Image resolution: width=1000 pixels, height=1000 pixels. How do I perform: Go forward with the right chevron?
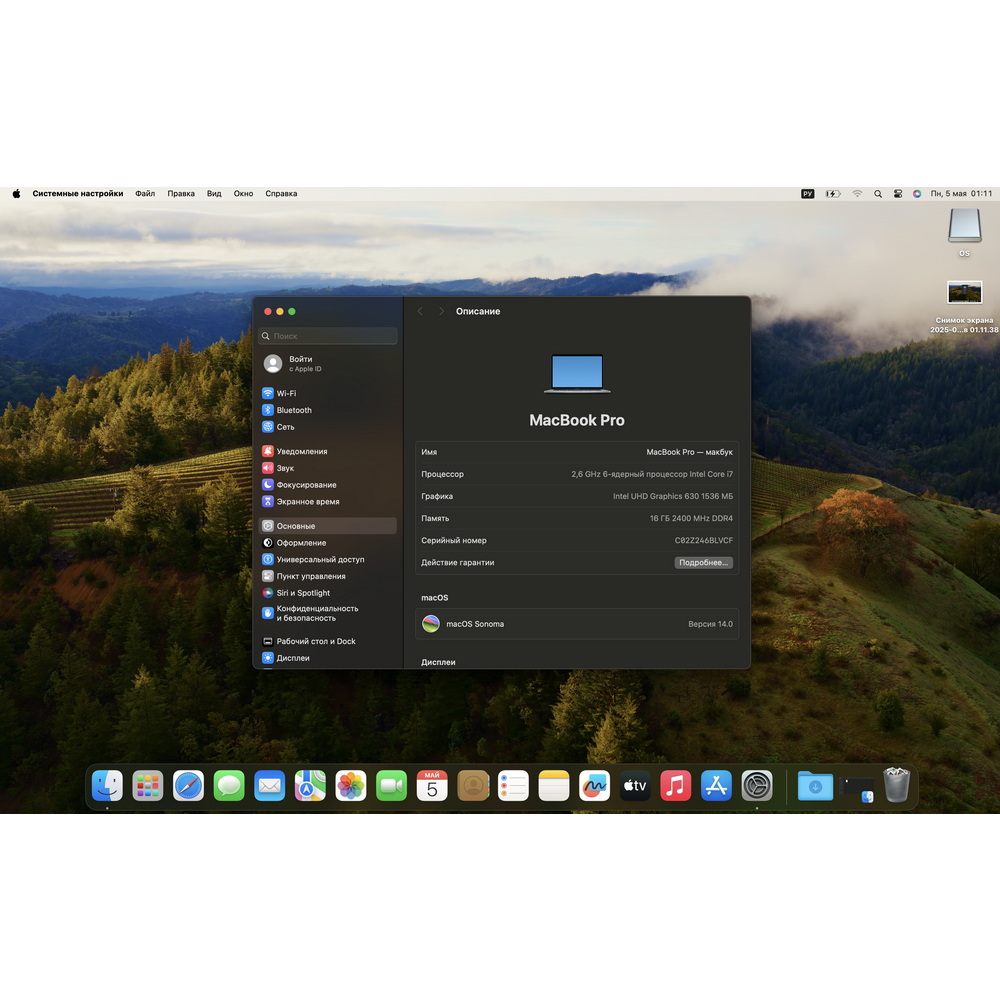441,311
